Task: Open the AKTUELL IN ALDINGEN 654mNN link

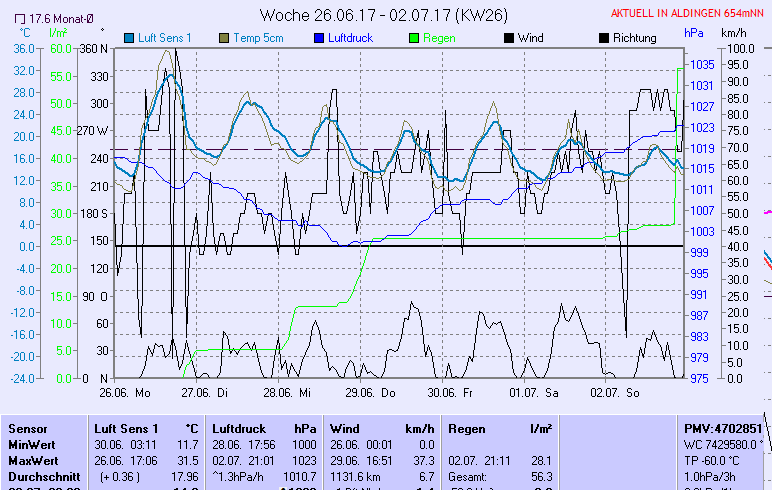Action: pos(688,14)
